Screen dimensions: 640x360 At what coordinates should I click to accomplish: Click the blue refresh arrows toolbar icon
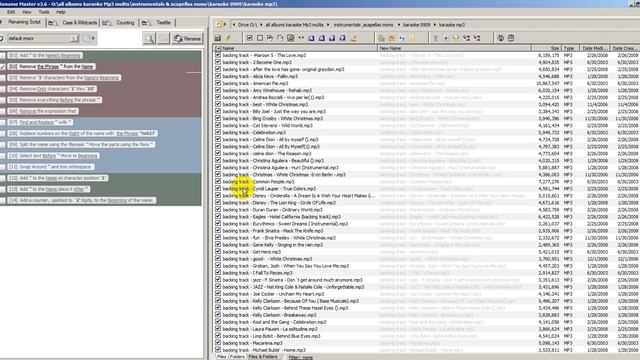point(402,38)
